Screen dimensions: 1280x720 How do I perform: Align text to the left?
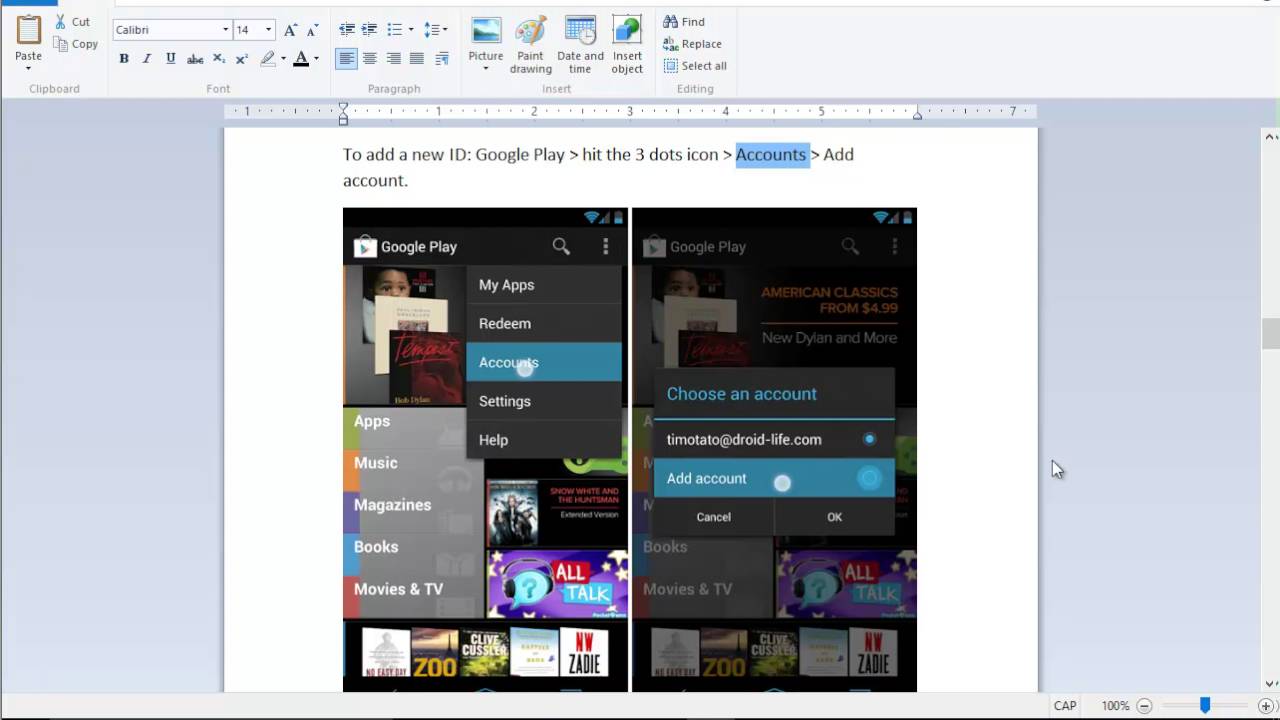346,59
